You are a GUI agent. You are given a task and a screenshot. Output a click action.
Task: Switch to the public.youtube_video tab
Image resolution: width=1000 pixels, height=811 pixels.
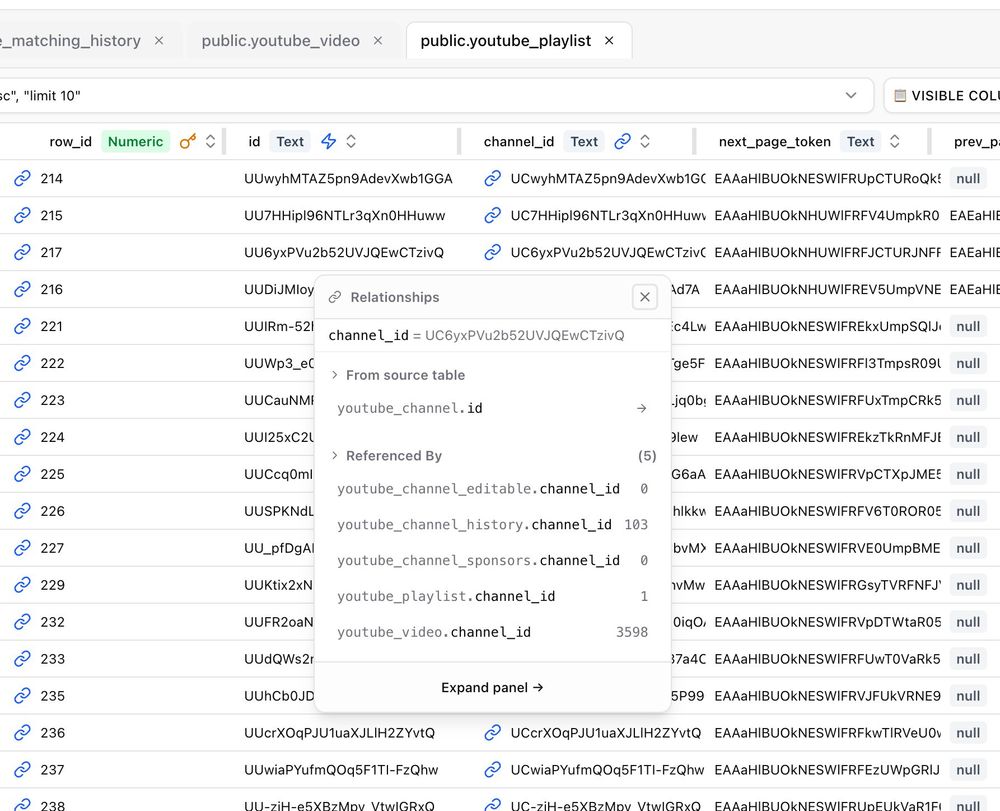click(281, 41)
